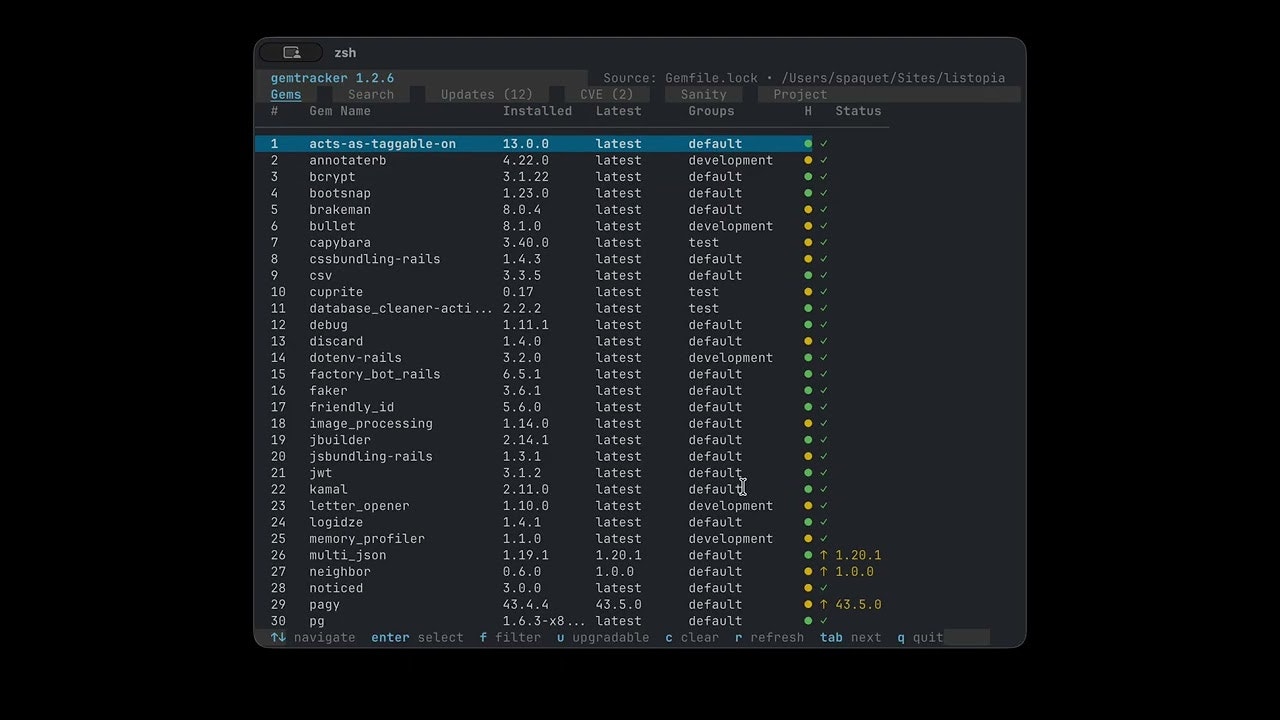Click the yellow health dot for annotaterb
This screenshot has width=1280, height=720.
[808, 160]
